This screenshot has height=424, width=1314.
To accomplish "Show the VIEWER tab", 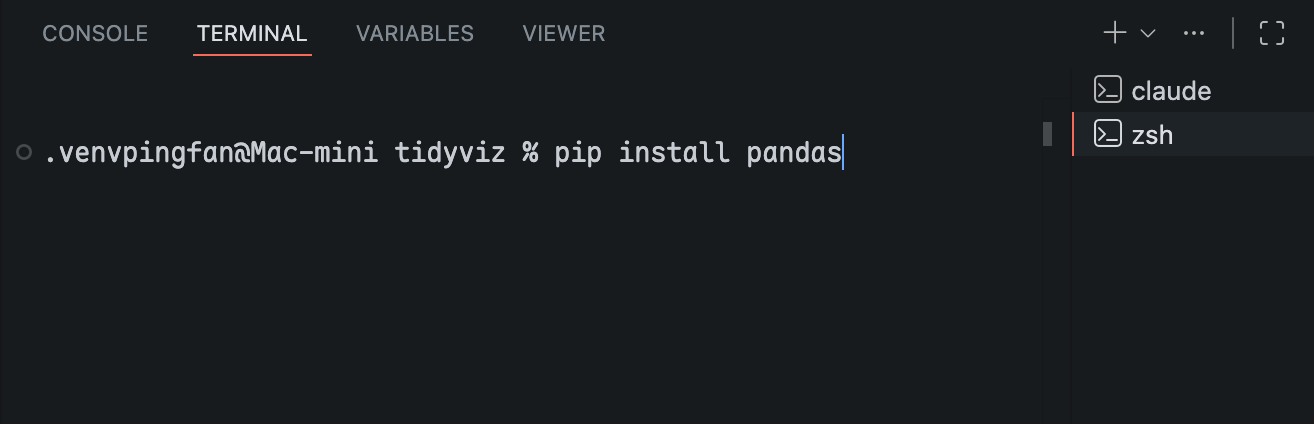I will [563, 33].
